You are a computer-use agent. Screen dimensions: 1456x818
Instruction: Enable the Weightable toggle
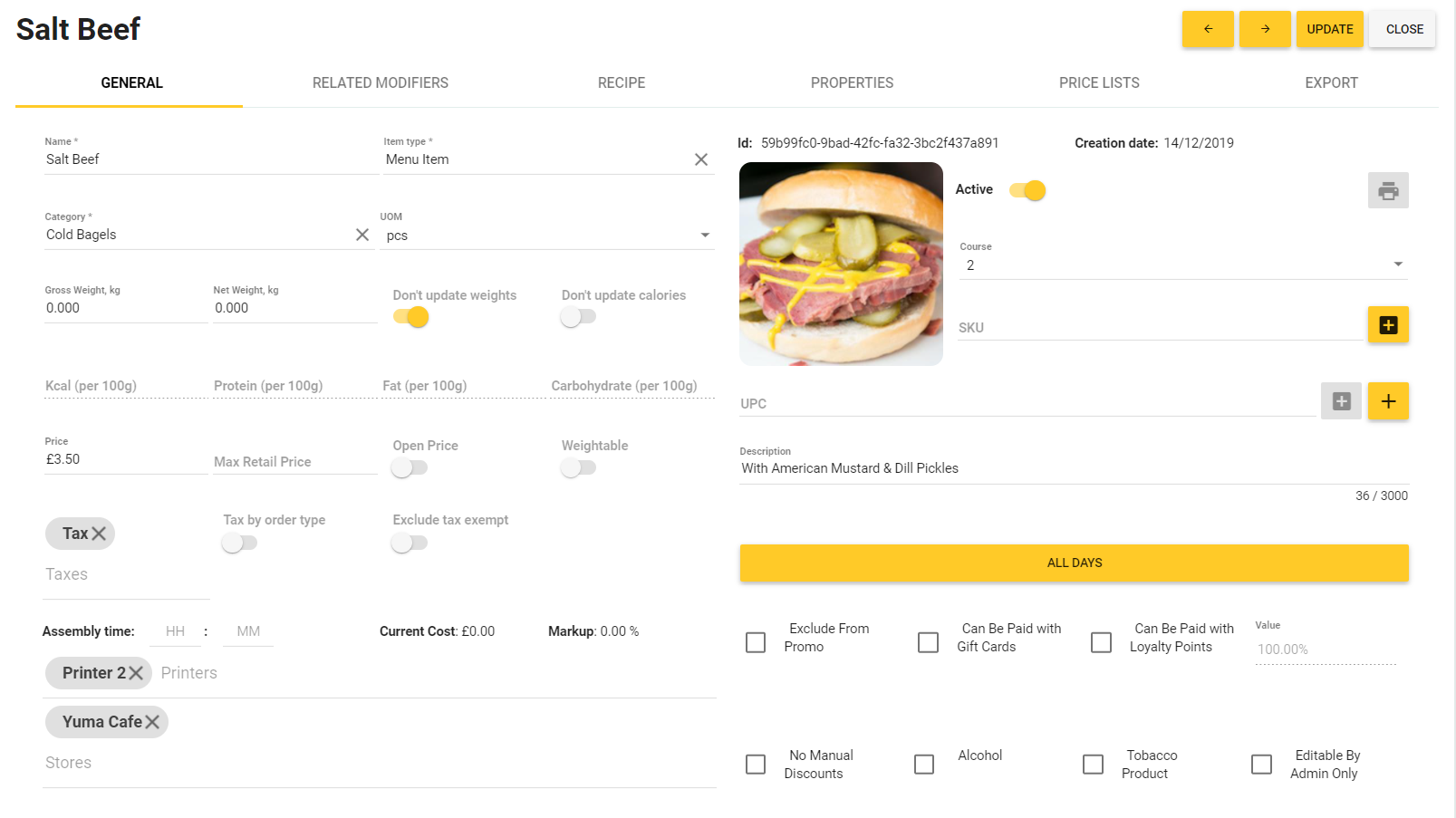coord(579,467)
